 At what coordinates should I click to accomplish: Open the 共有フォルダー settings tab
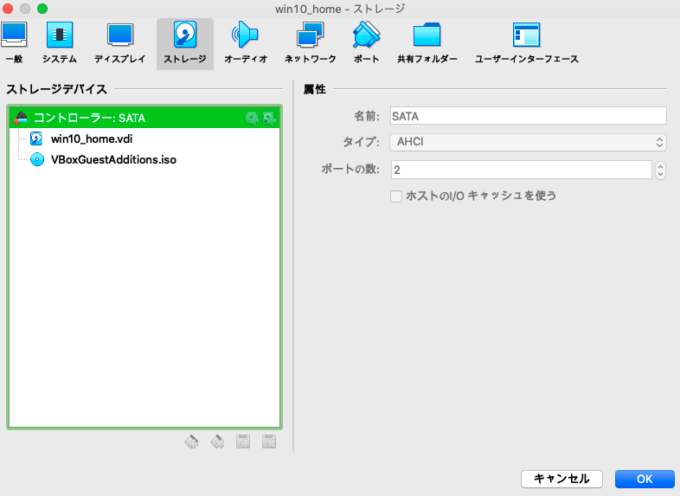[x=427, y=43]
